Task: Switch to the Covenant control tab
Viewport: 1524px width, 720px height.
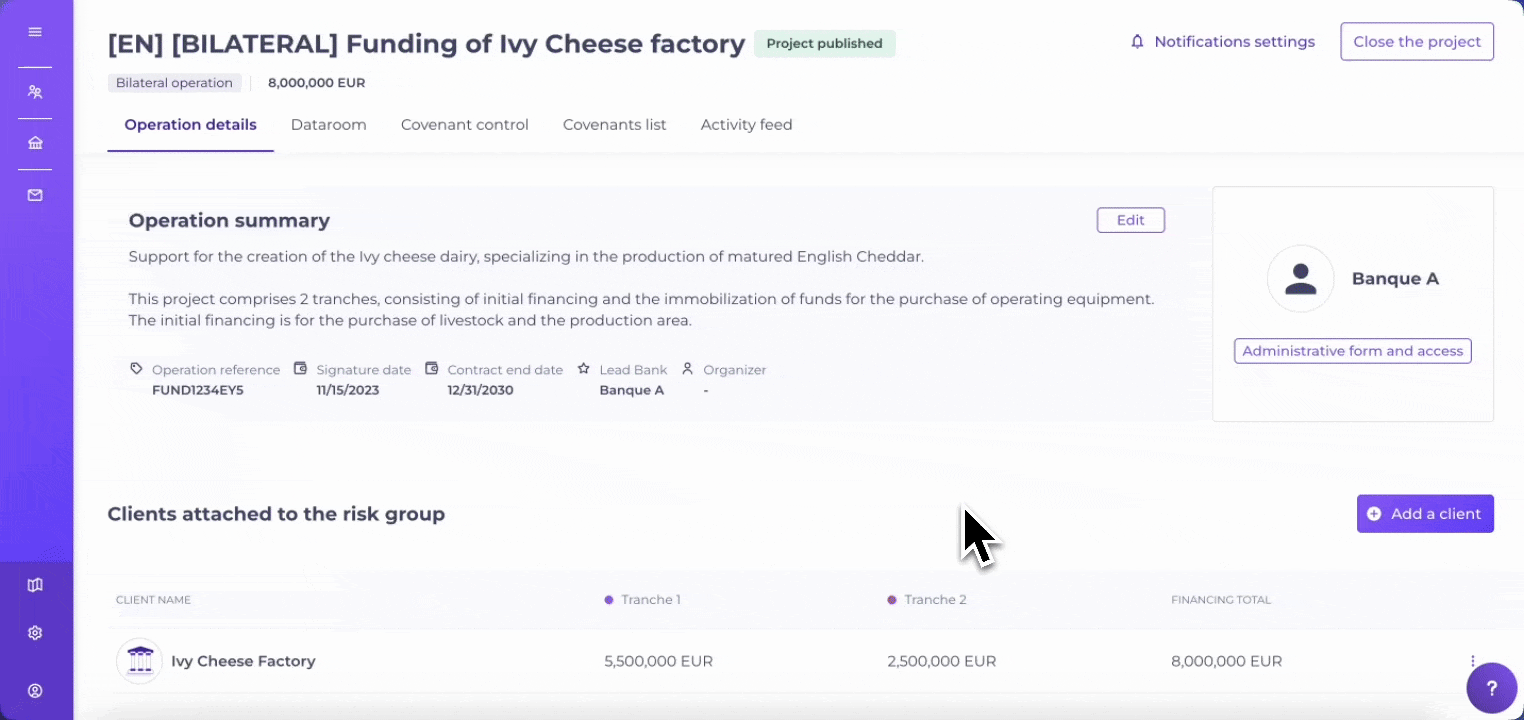Action: (x=464, y=125)
